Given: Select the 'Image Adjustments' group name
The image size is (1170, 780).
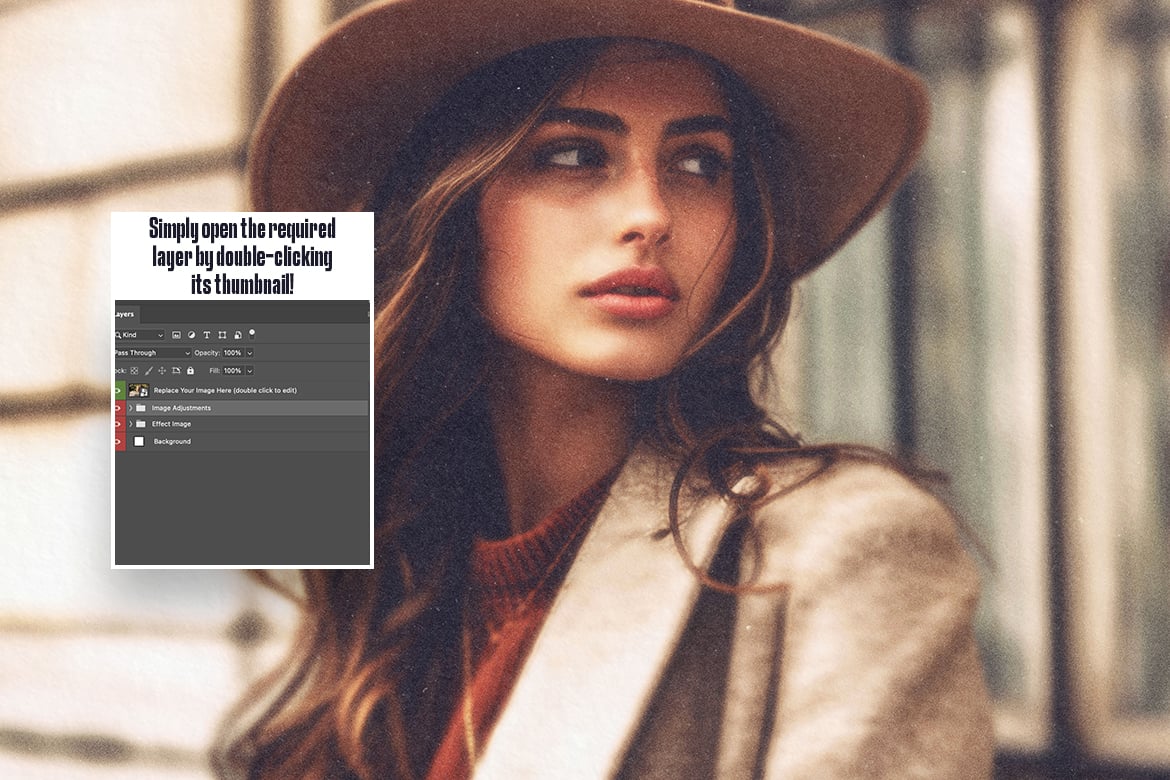Looking at the screenshot, I should 181,408.
